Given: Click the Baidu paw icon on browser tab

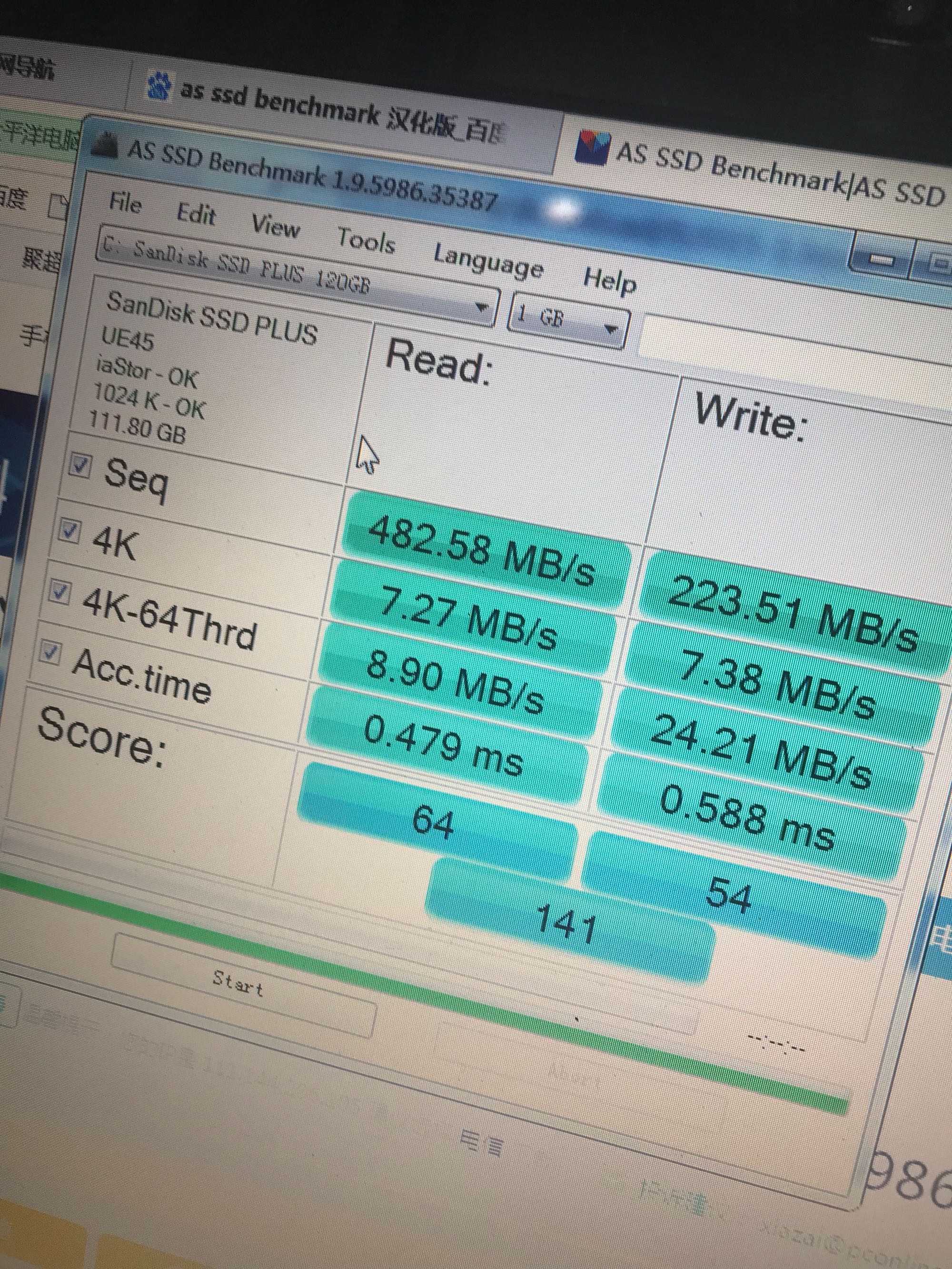Looking at the screenshot, I should pos(159,86).
